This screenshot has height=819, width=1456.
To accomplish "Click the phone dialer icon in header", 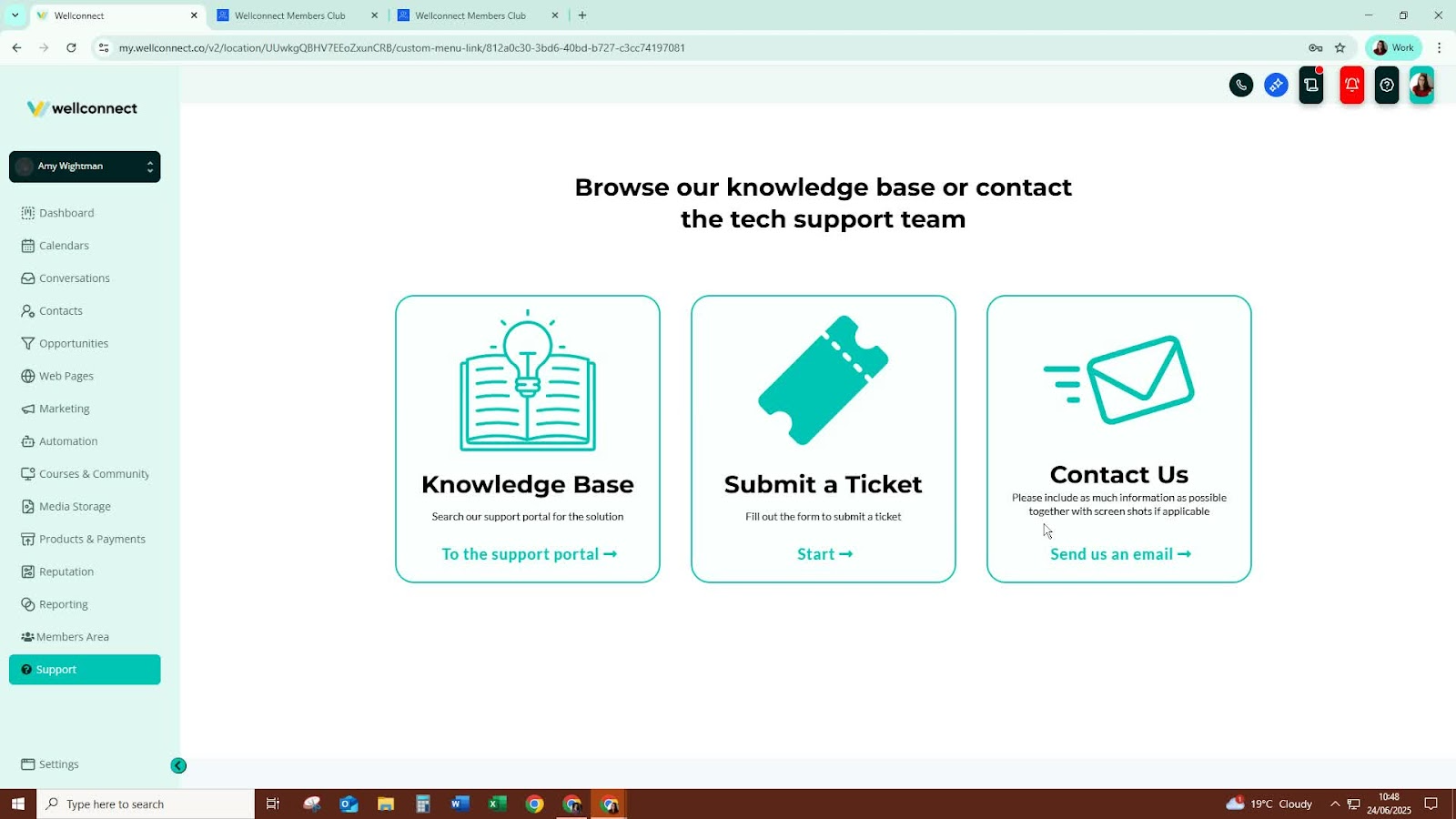I will click(1241, 86).
